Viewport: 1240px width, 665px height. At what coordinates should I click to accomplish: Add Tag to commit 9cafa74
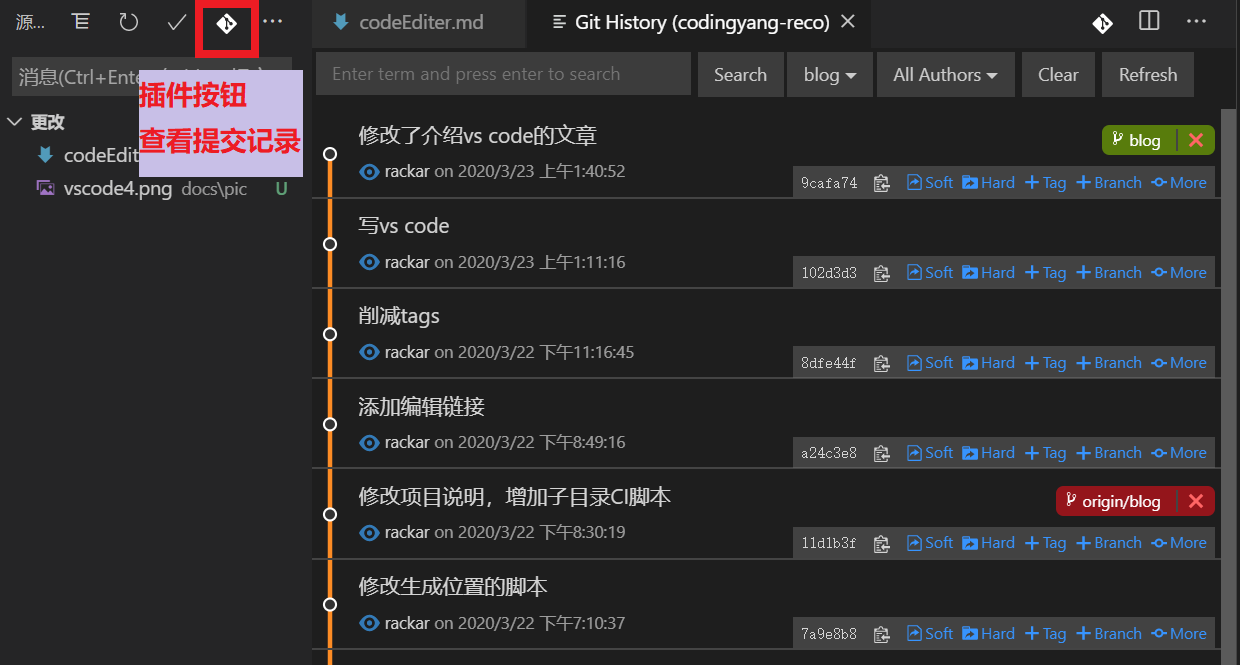[1045, 183]
